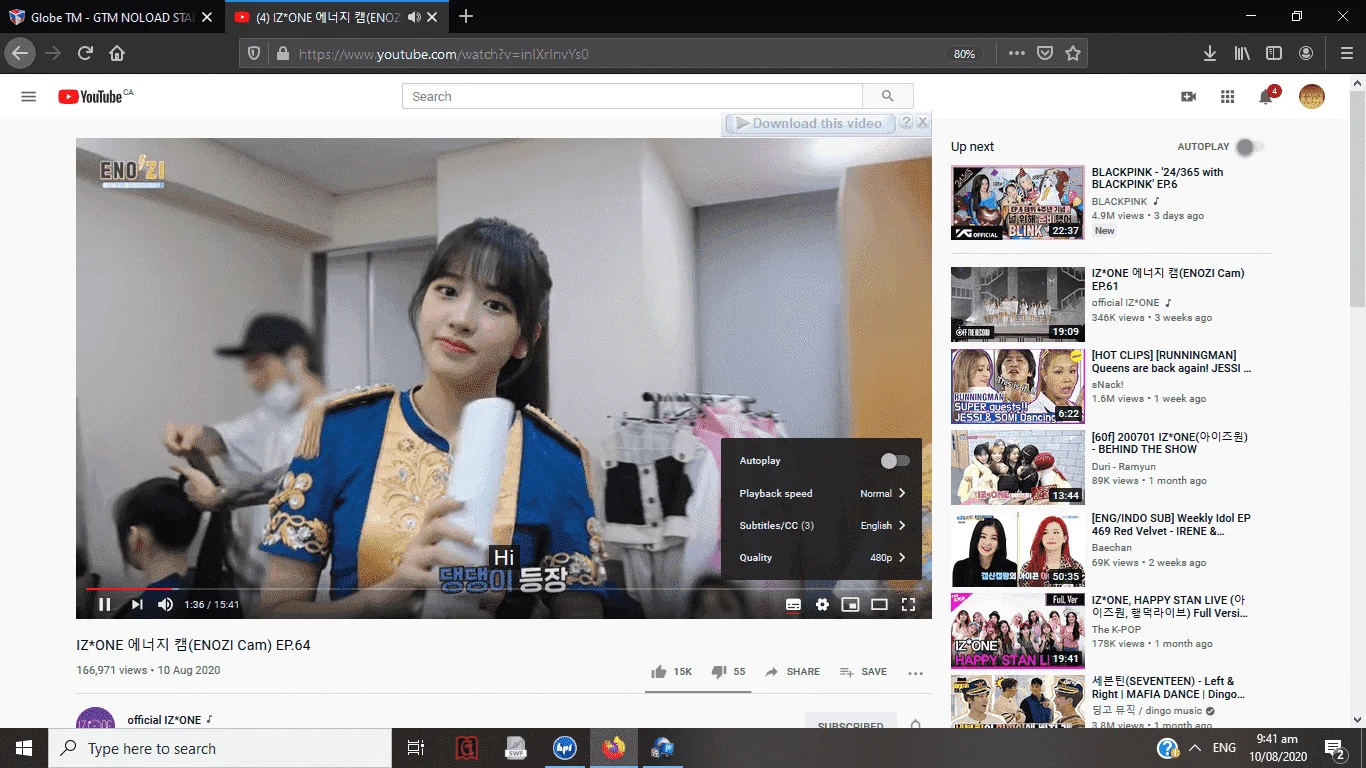Enter full screen mode icon
The height and width of the screenshot is (768, 1366).
[908, 604]
